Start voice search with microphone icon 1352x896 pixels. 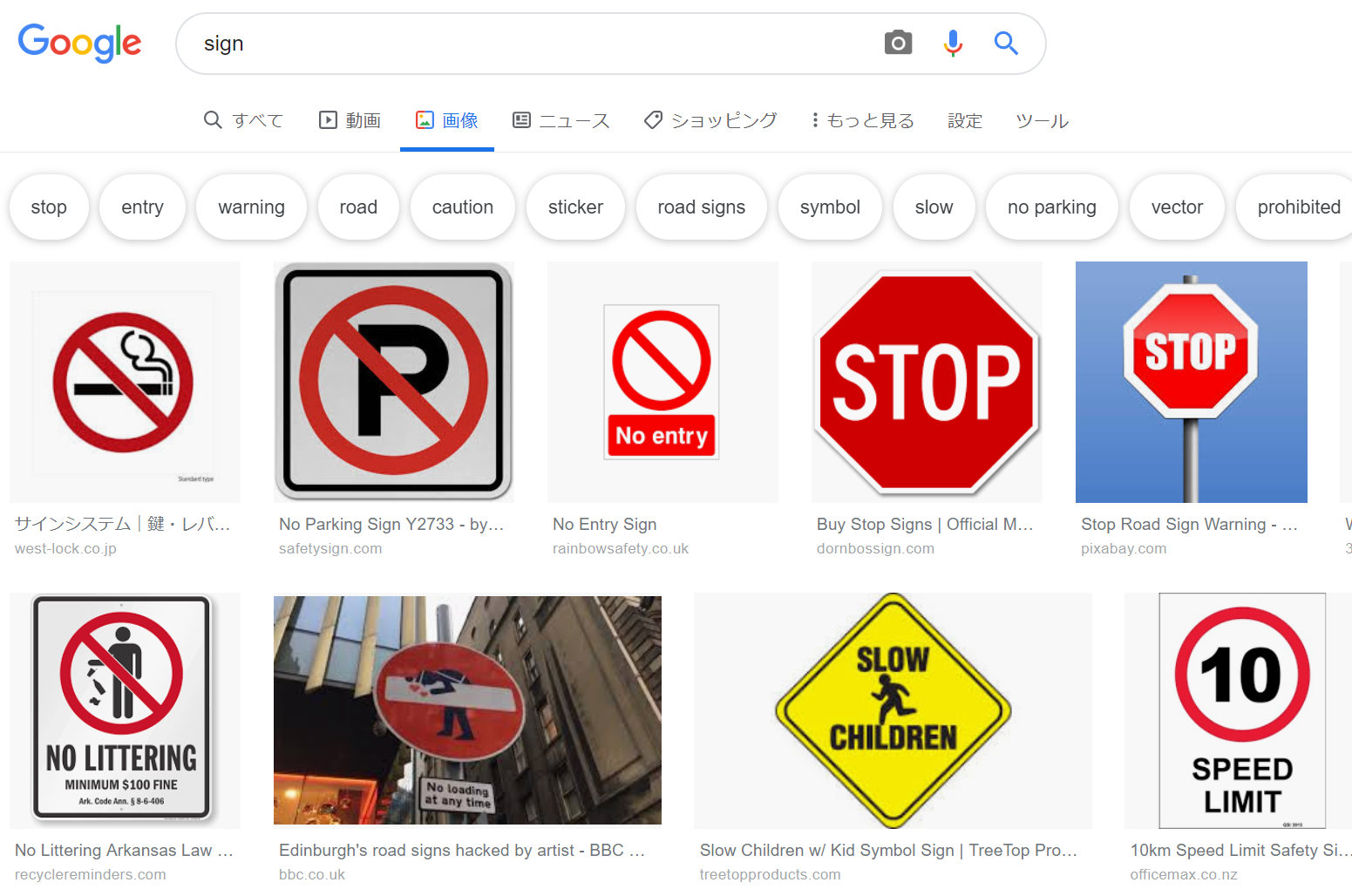(953, 43)
